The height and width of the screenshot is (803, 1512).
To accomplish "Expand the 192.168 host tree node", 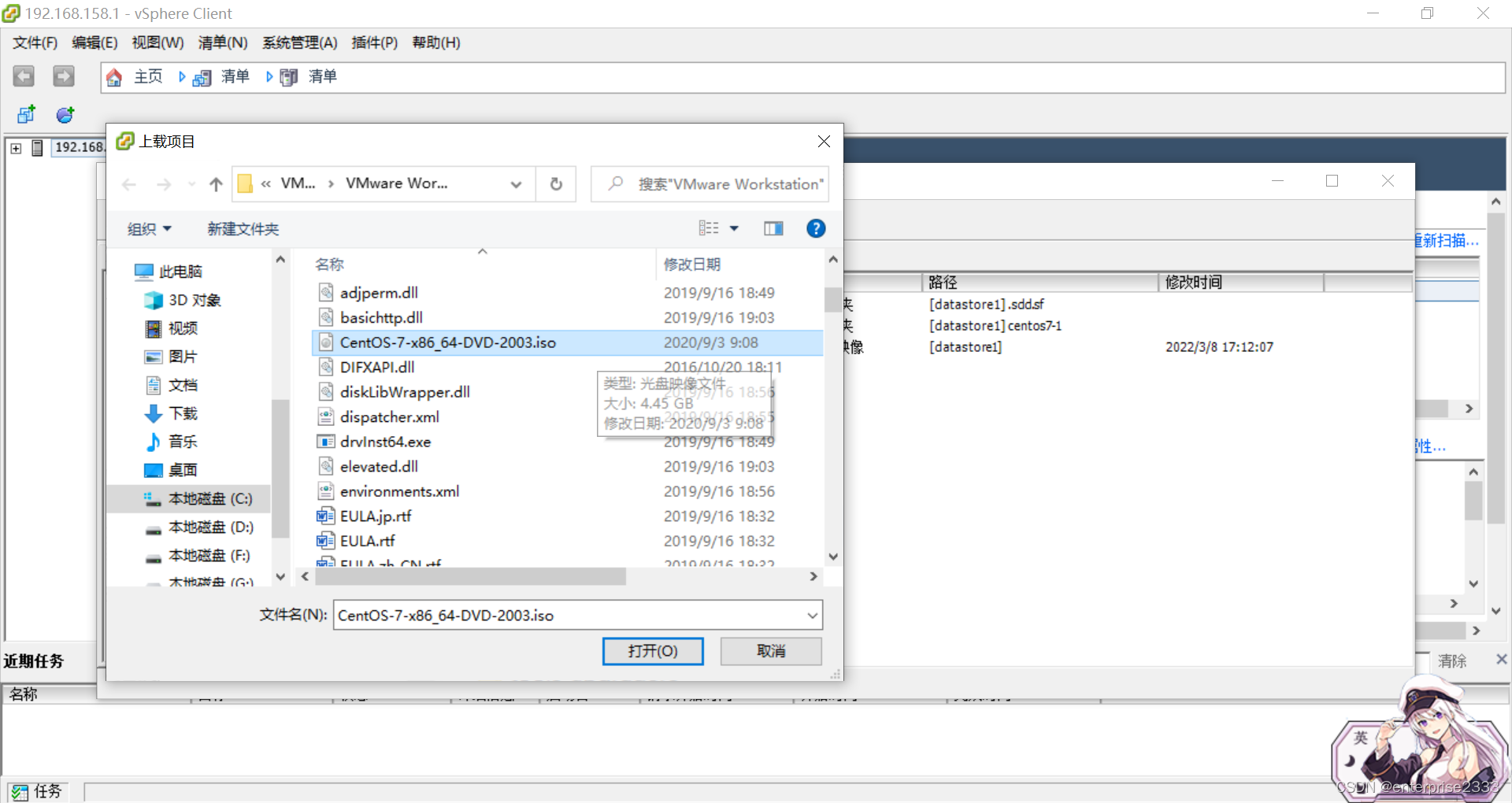I will [x=16, y=147].
